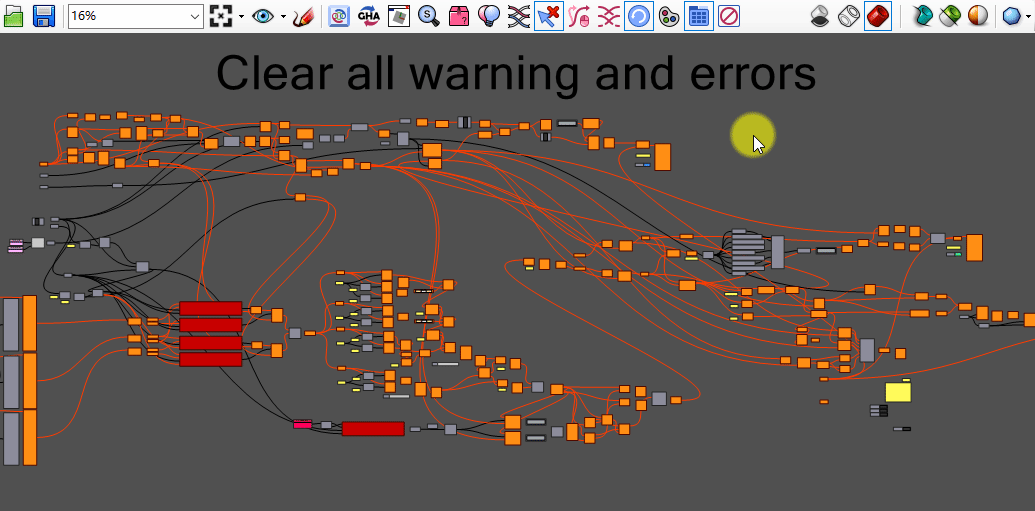Open named views with the eye icon
This screenshot has width=1035, height=511.
coord(263,16)
